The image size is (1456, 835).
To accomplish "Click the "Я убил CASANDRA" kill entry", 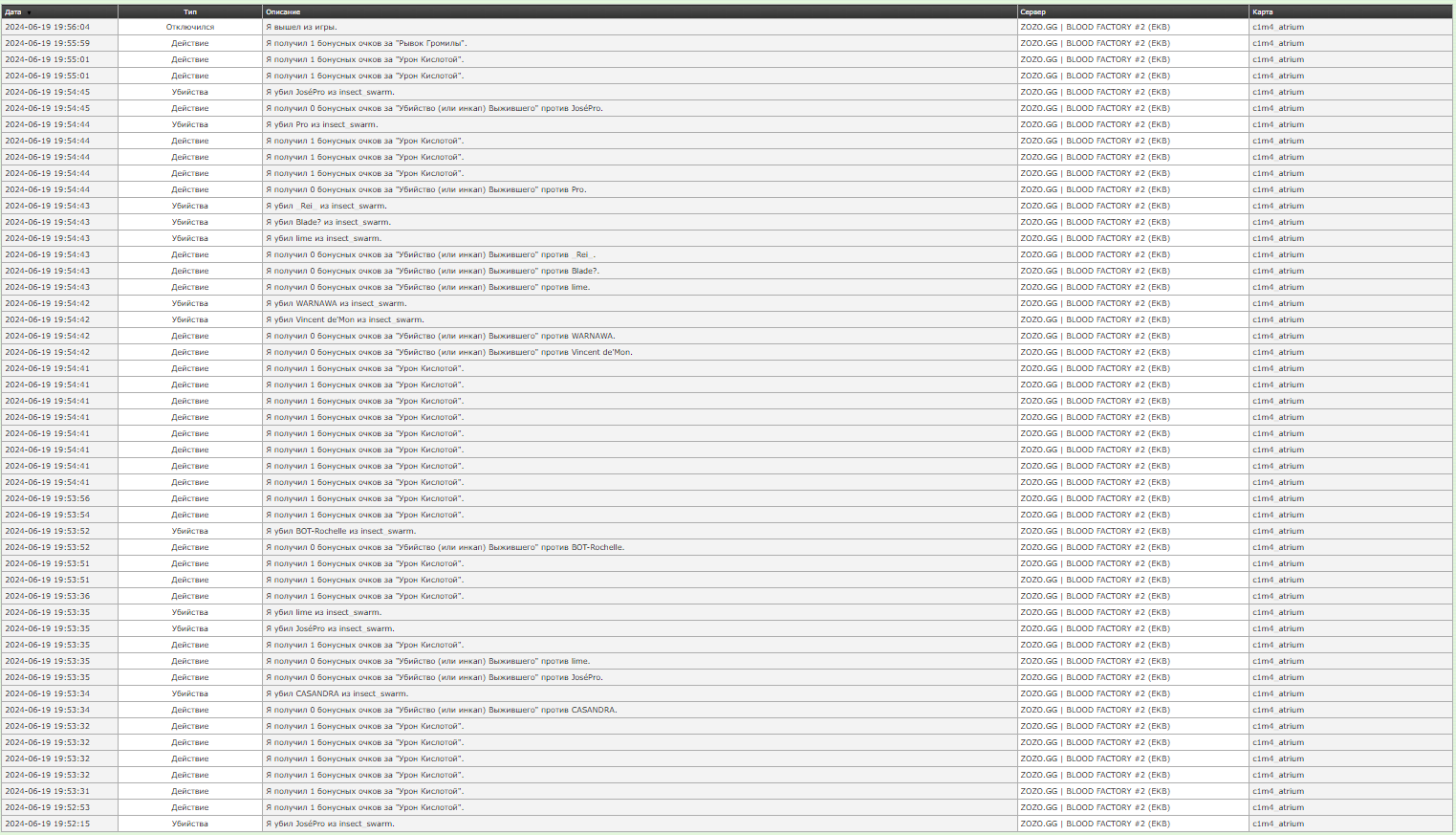I will (337, 693).
